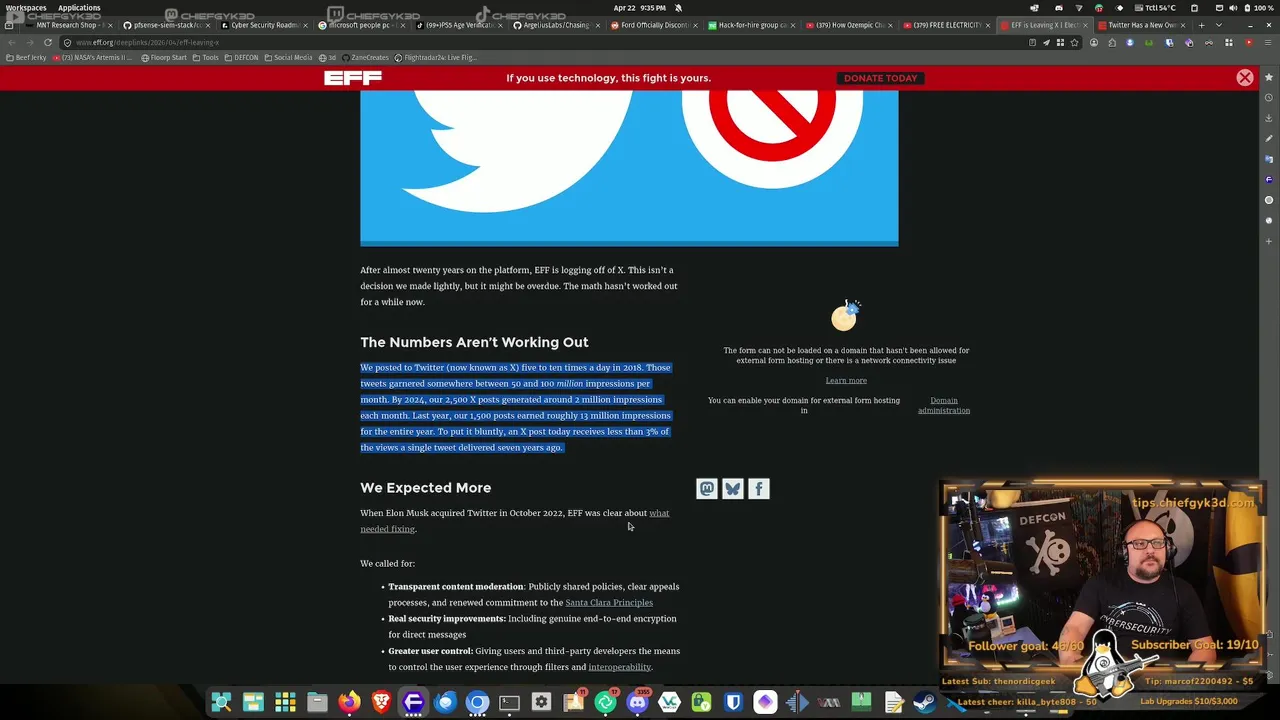Share article via Bluesky butterfly icon
The width and height of the screenshot is (1280, 720).
[733, 489]
